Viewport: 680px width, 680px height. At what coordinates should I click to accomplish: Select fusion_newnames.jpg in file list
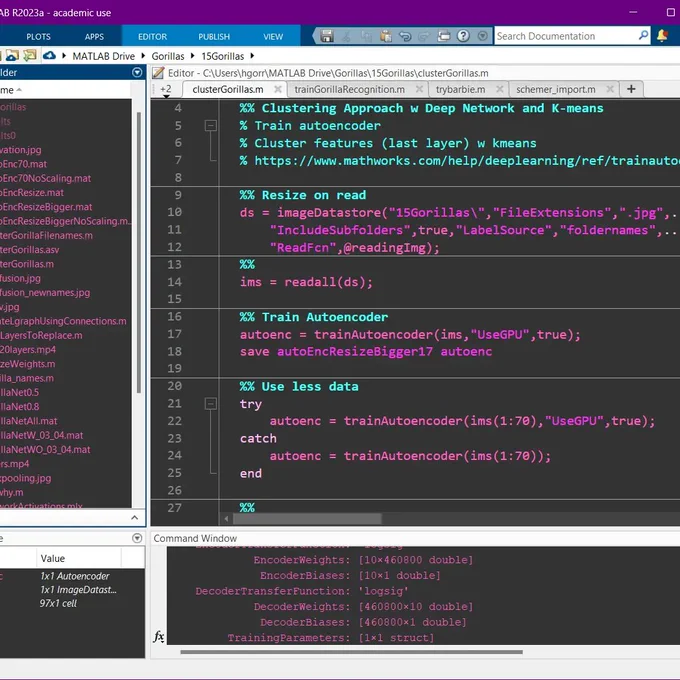point(45,293)
